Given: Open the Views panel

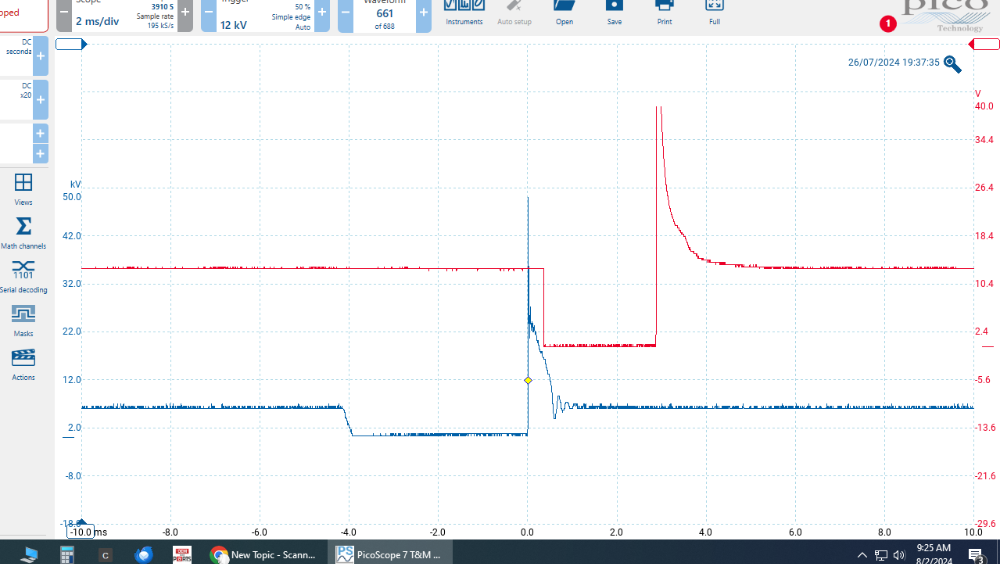Looking at the screenshot, I should coord(23,188).
